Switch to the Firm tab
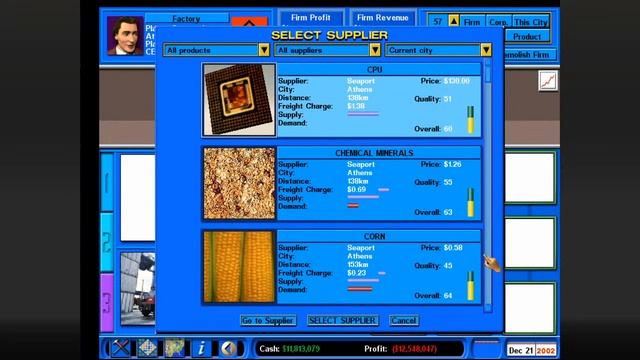 tap(472, 22)
